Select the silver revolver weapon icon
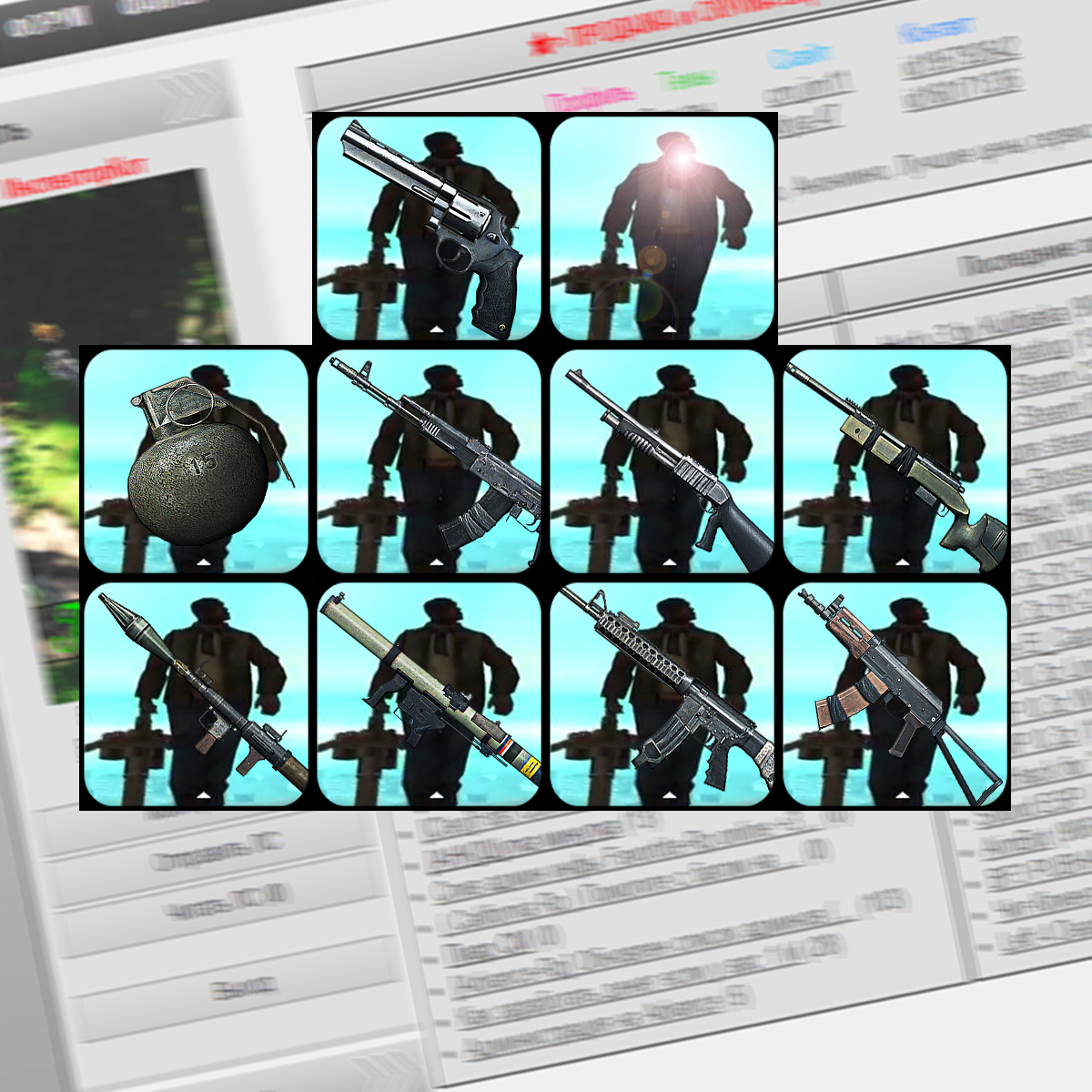The height and width of the screenshot is (1092, 1092). coord(428,227)
